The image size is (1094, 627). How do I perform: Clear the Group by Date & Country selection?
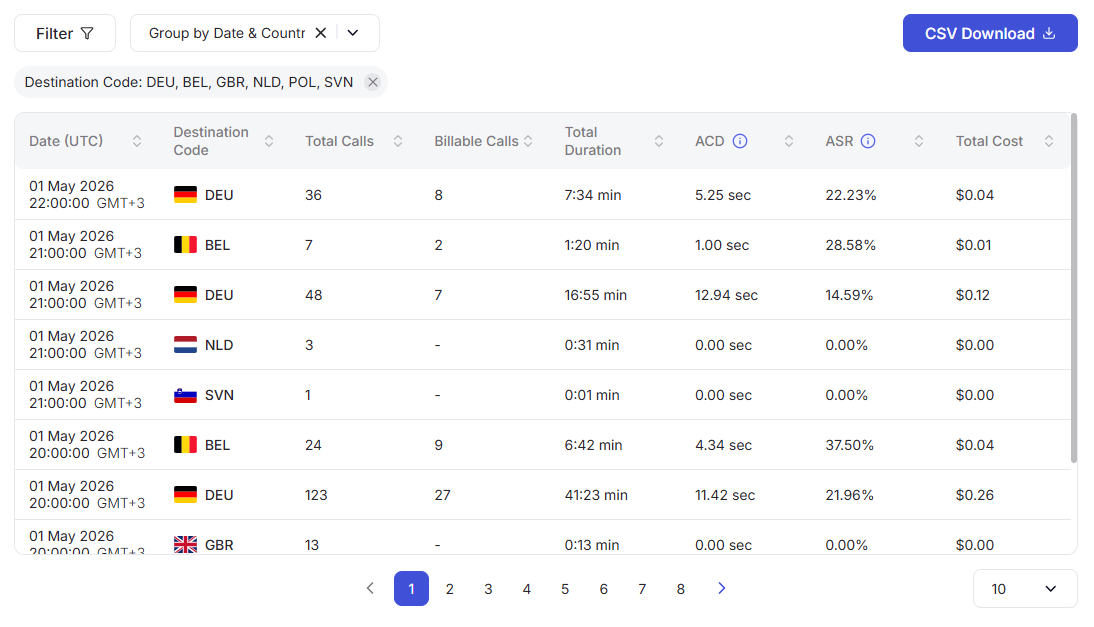coord(320,33)
